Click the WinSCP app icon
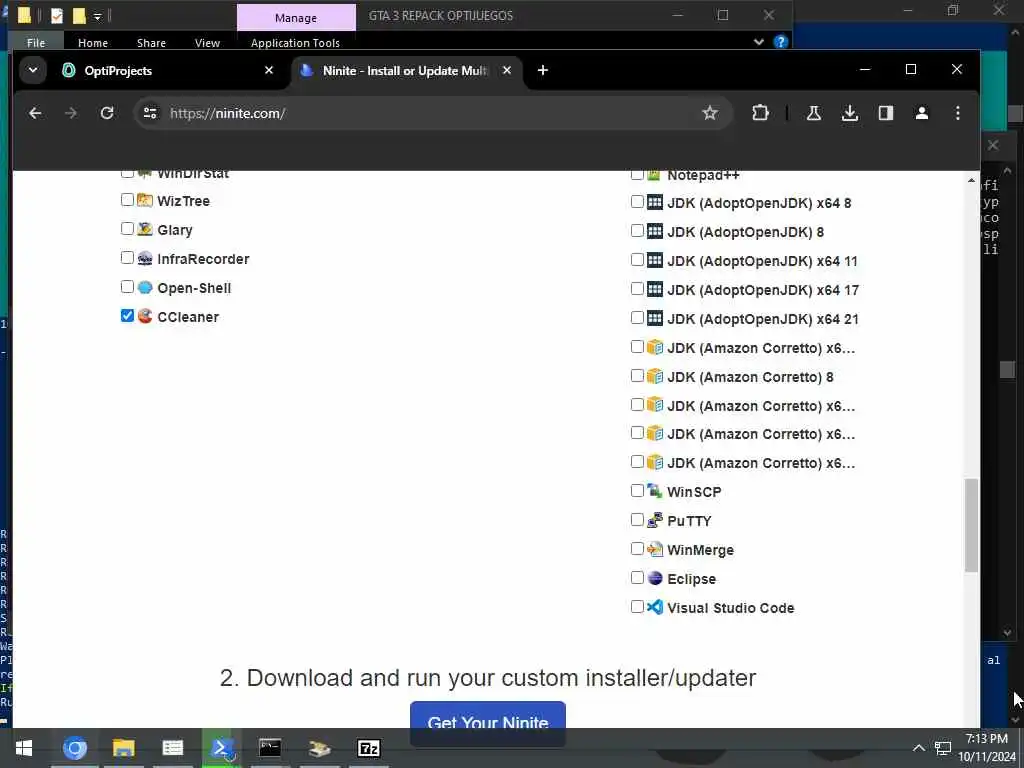This screenshot has width=1024, height=768. pos(654,490)
